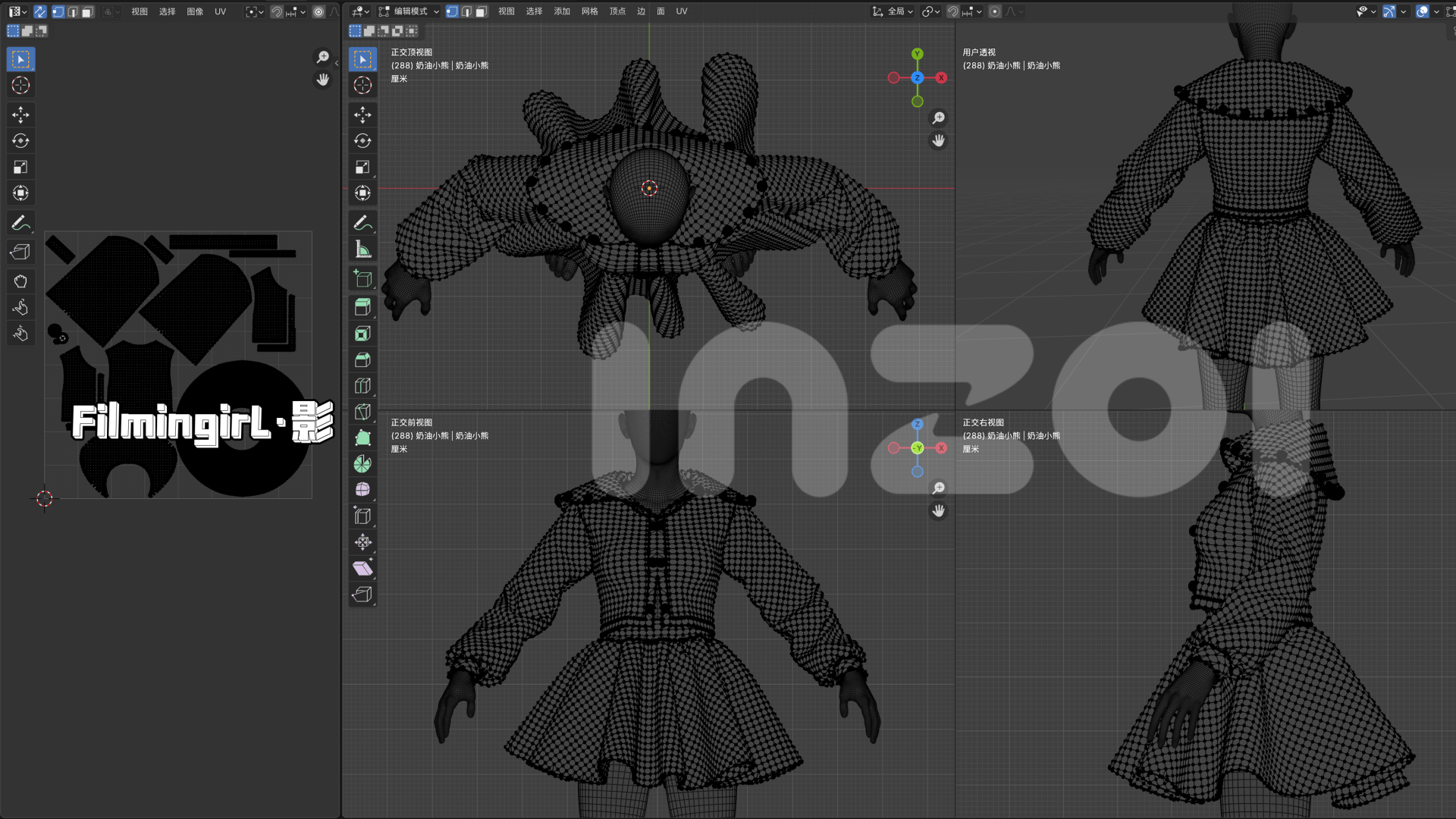
Task: Select the 3D viewport Move tool
Action: tap(362, 115)
